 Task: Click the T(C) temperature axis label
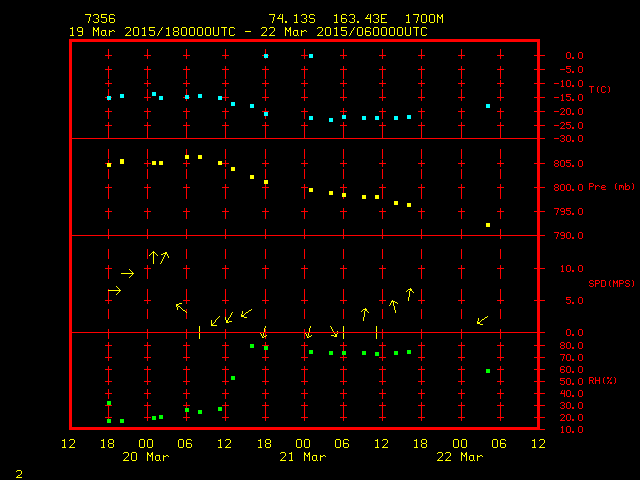(599, 90)
